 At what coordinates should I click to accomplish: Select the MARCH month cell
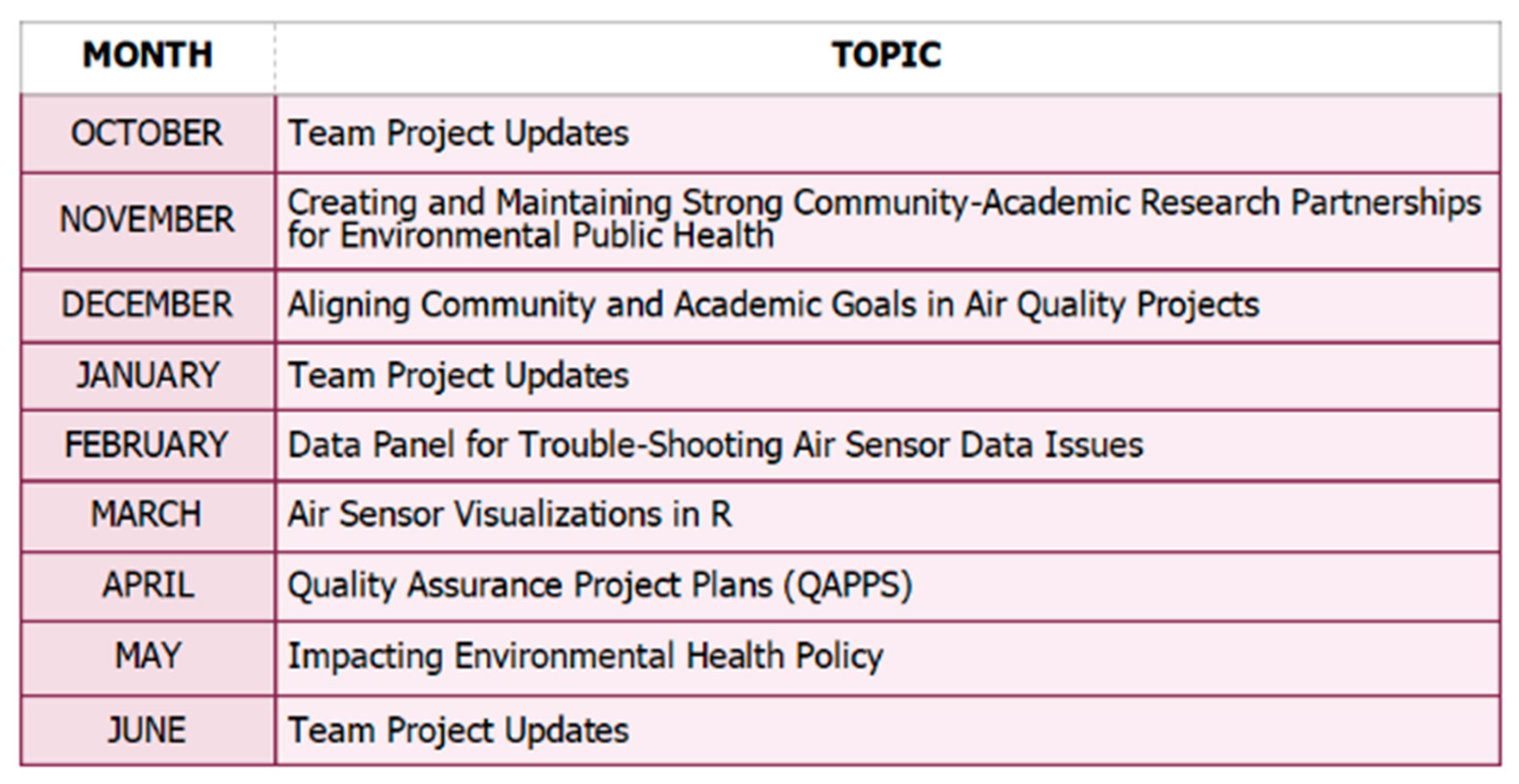pyautogui.click(x=147, y=515)
